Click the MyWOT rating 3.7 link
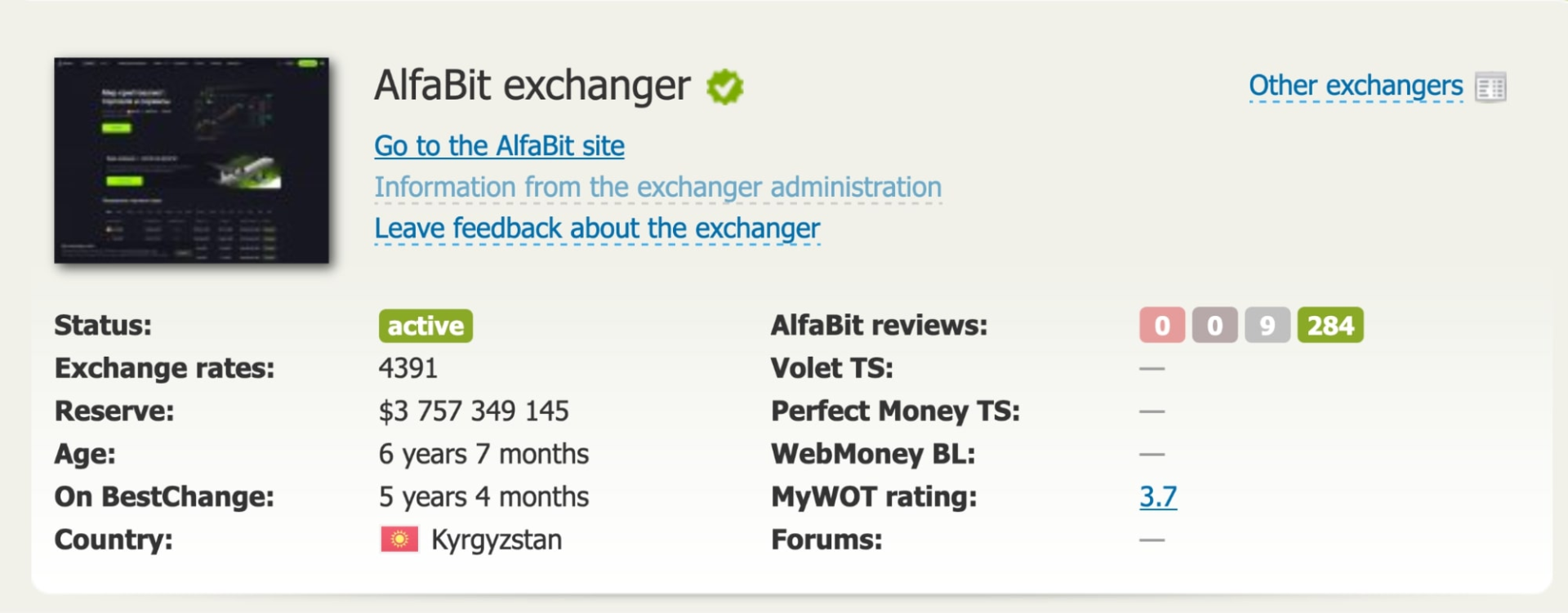 [x=1157, y=495]
